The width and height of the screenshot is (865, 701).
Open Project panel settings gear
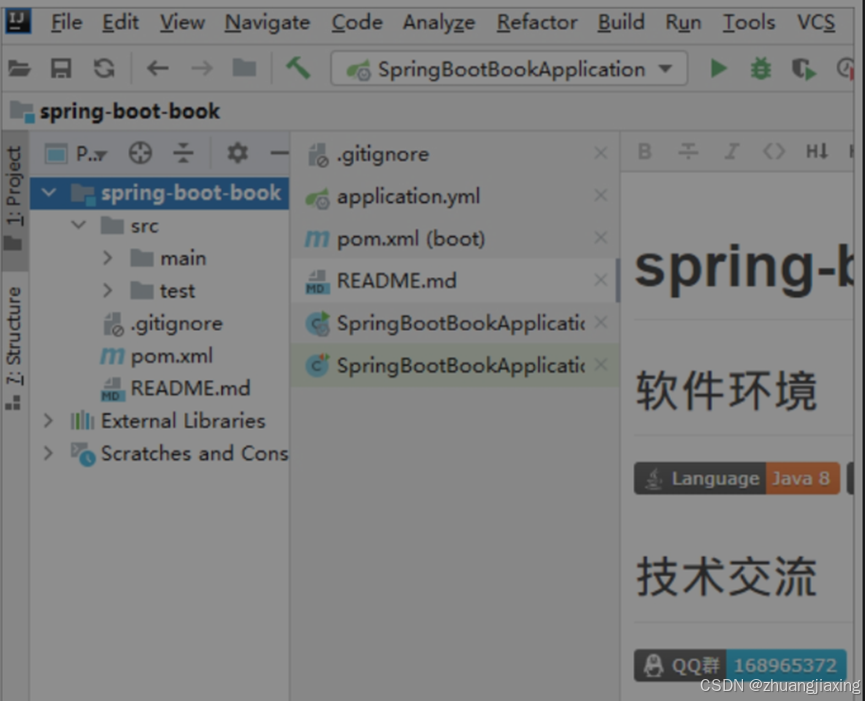point(238,153)
